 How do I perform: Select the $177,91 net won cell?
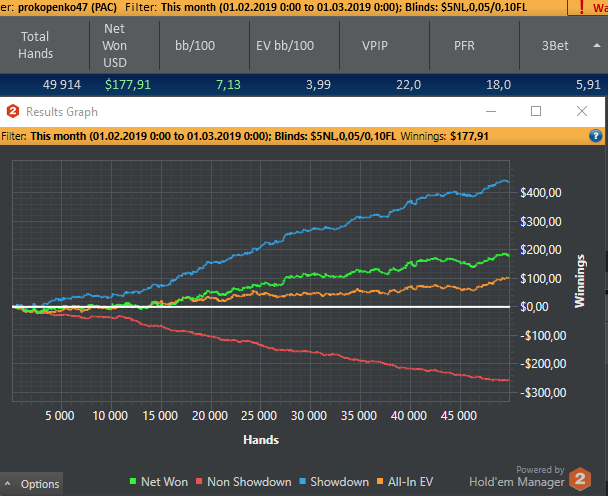click(128, 85)
